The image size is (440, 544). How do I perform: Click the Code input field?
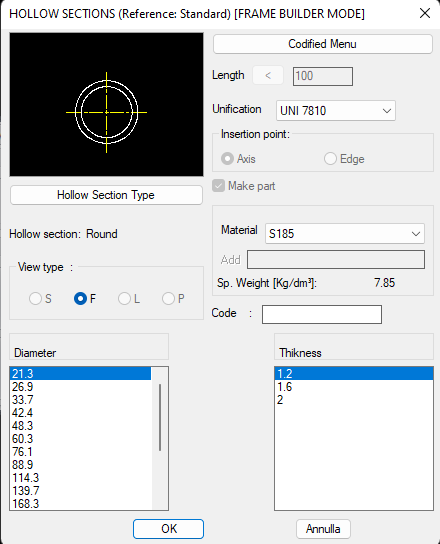point(322,314)
